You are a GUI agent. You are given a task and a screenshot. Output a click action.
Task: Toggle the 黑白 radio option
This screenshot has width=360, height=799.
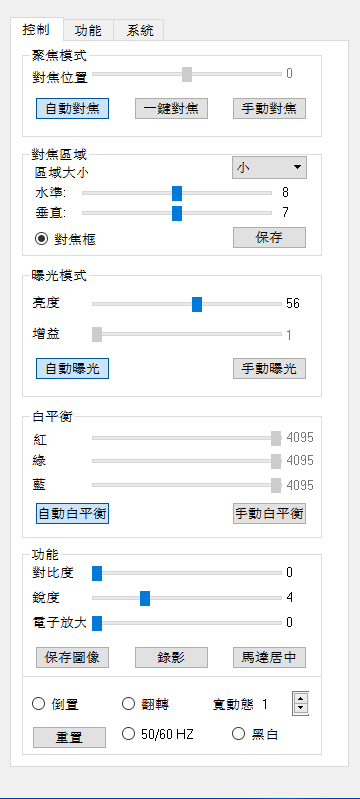coord(239,734)
